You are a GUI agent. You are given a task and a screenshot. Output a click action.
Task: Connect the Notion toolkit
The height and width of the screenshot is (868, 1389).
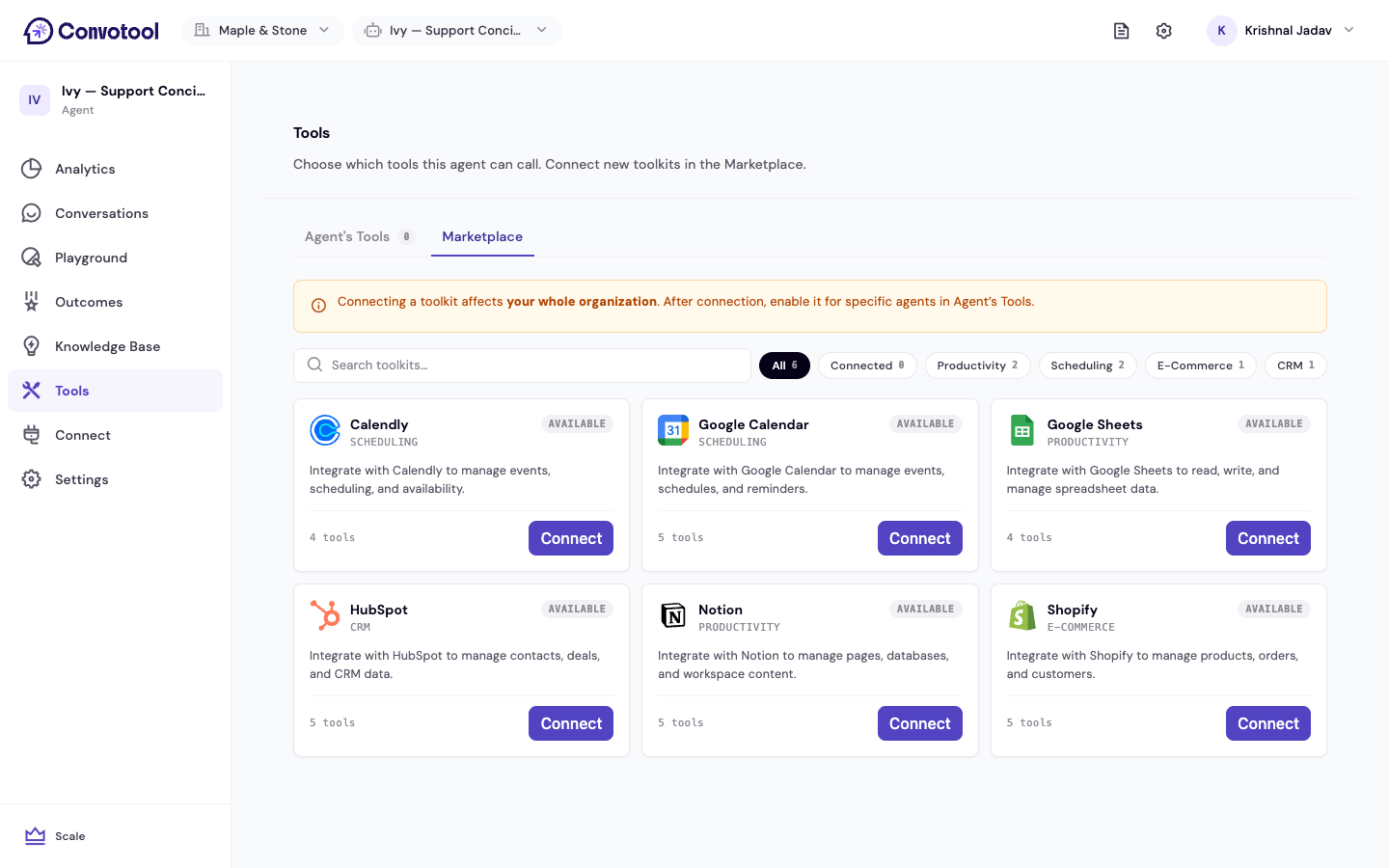919,723
